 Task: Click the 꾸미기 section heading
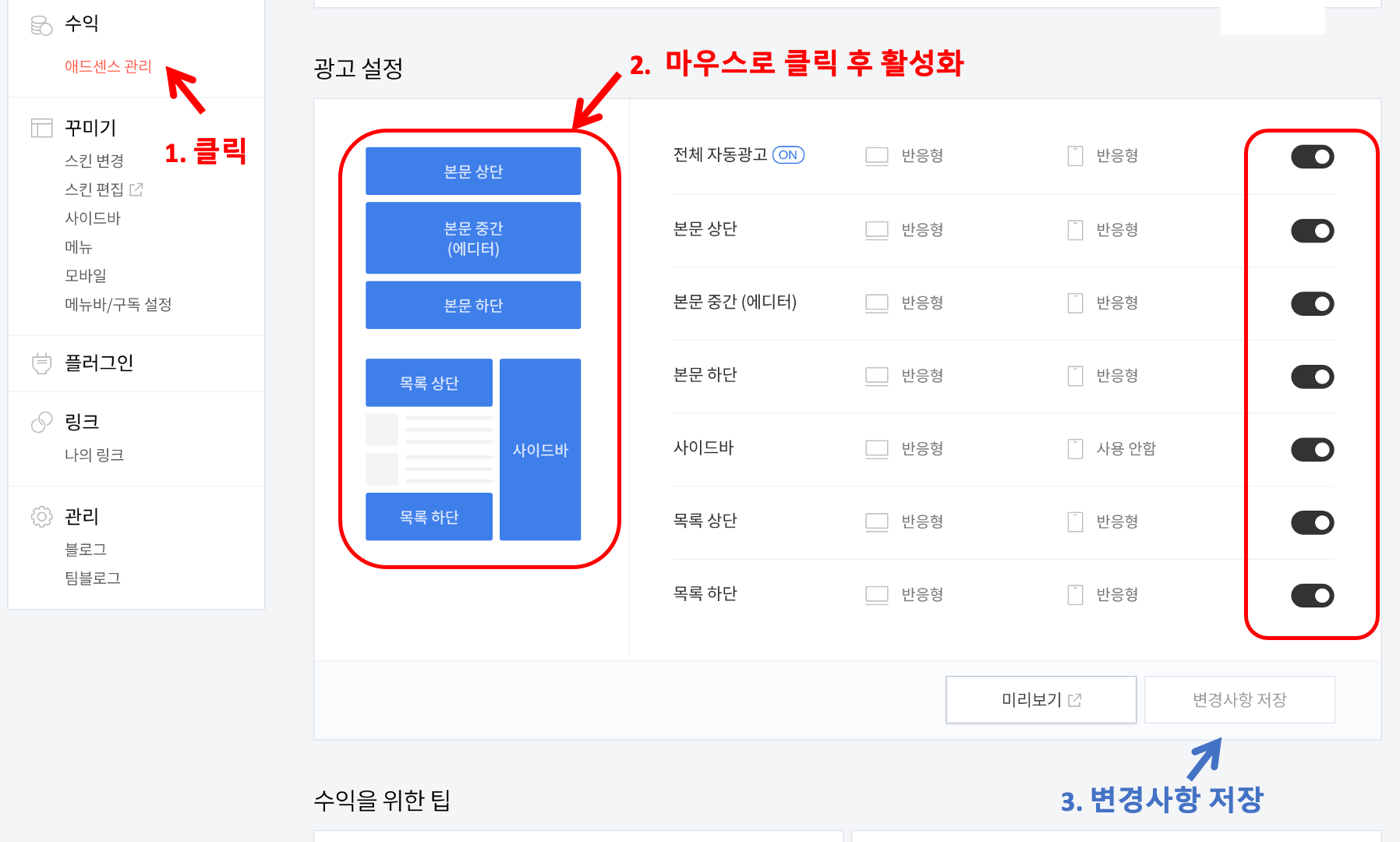[x=90, y=127]
